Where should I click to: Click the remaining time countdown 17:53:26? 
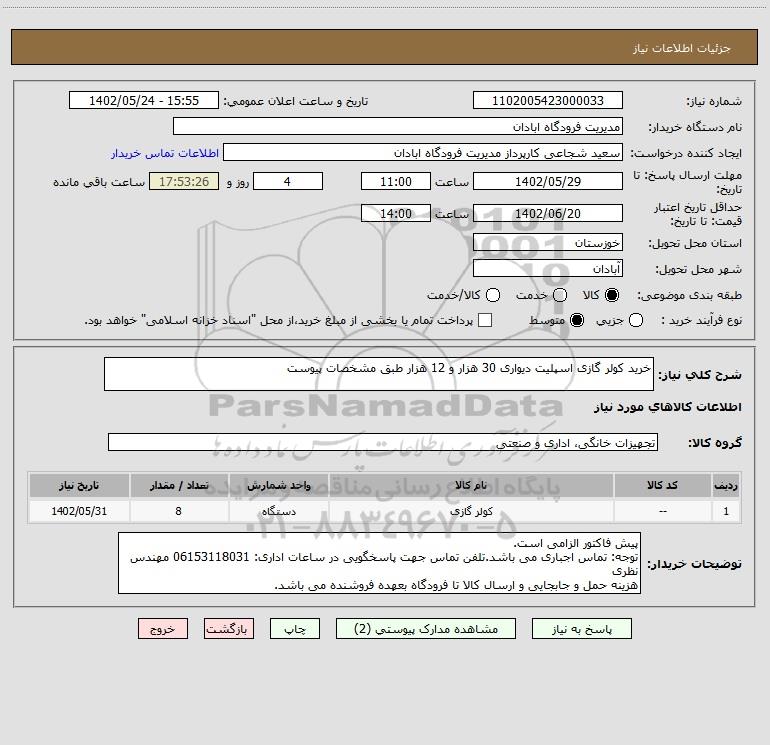tap(184, 181)
